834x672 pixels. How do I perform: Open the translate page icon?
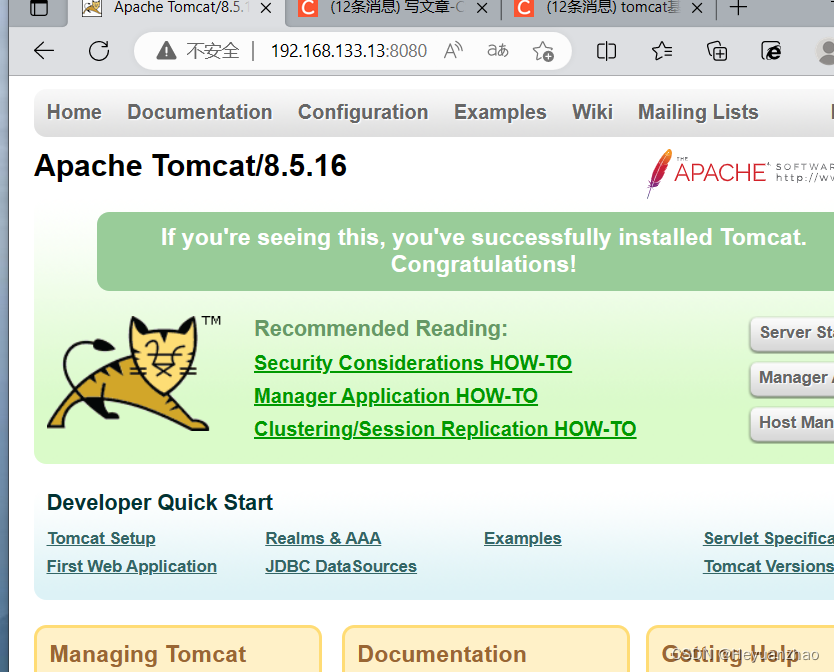pyautogui.click(x=498, y=51)
